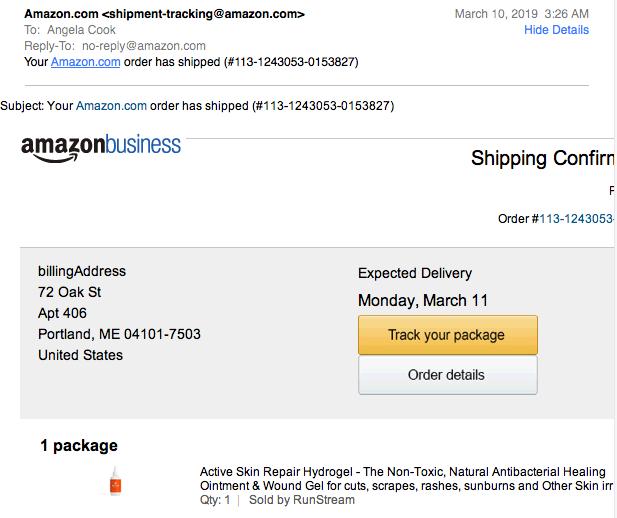617x518 pixels.
Task: Click the Track your package button
Action: tap(447, 335)
